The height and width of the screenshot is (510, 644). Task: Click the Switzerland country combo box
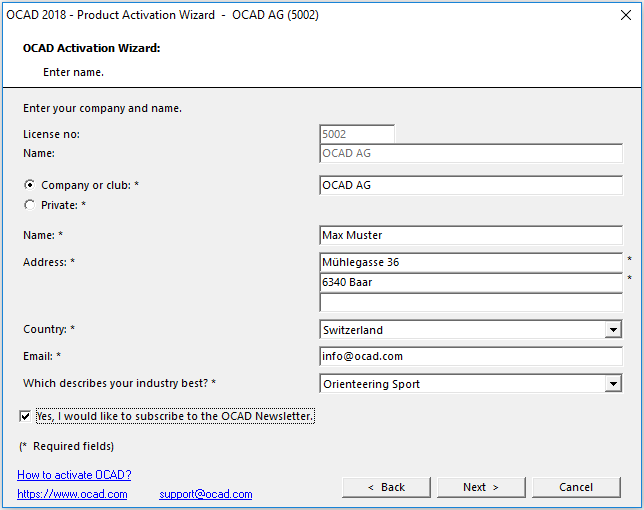471,330
